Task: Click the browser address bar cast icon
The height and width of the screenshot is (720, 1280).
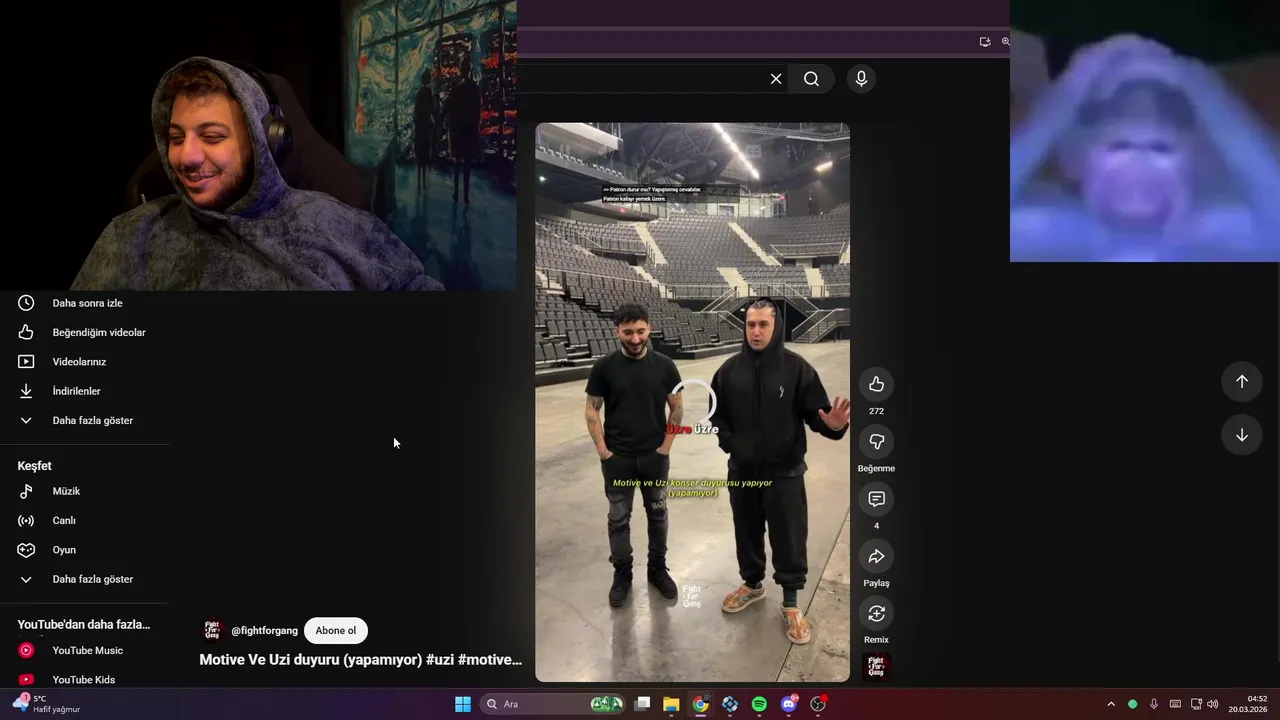Action: pos(985,42)
